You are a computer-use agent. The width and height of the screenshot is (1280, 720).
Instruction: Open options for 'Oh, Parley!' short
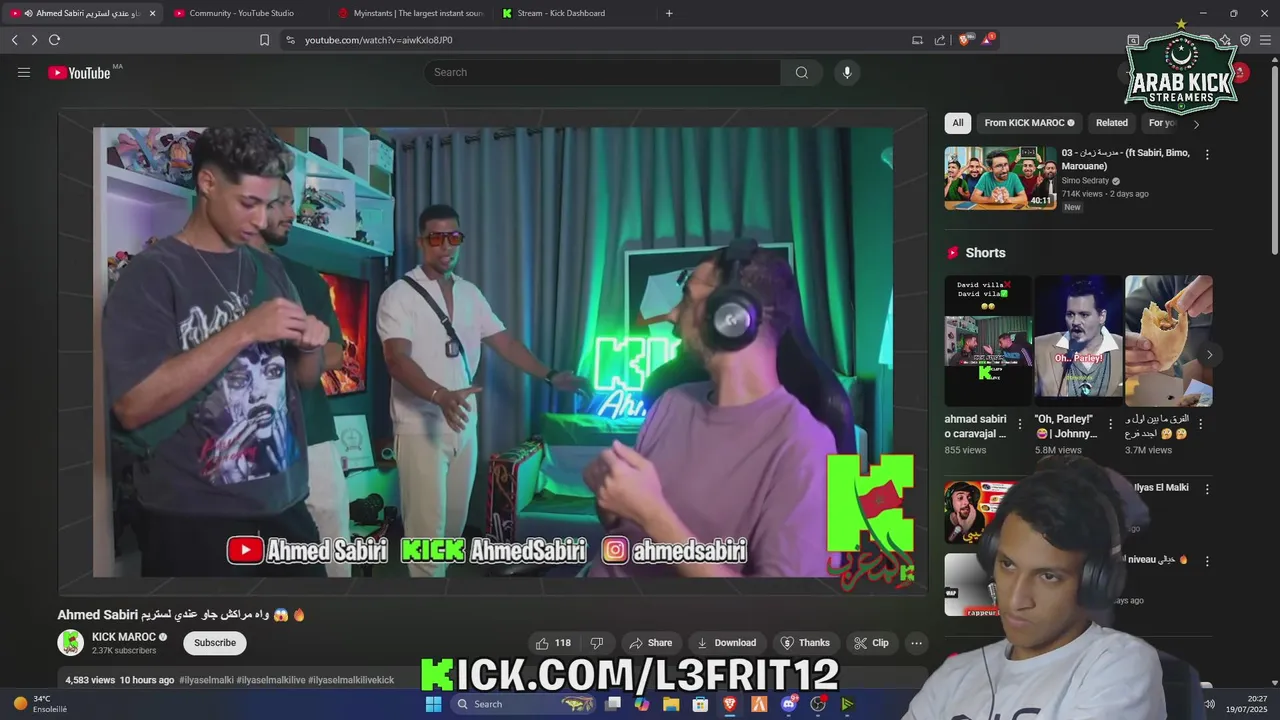click(1110, 424)
